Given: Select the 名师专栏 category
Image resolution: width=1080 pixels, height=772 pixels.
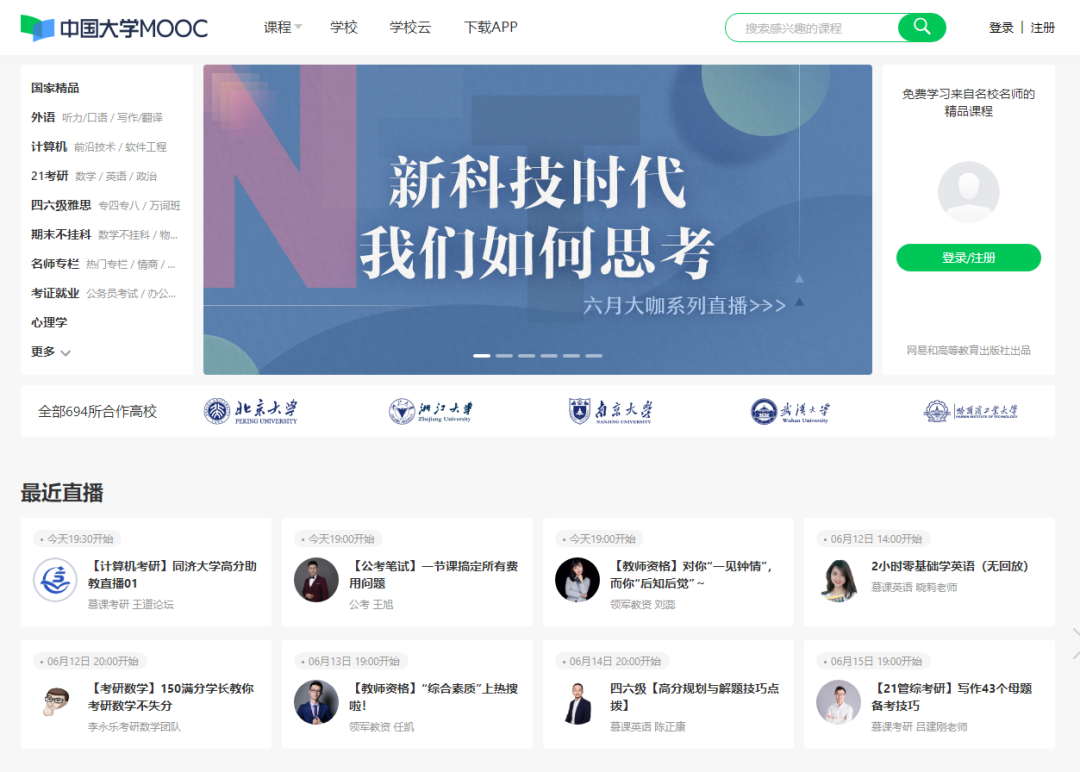Looking at the screenshot, I should [x=55, y=264].
